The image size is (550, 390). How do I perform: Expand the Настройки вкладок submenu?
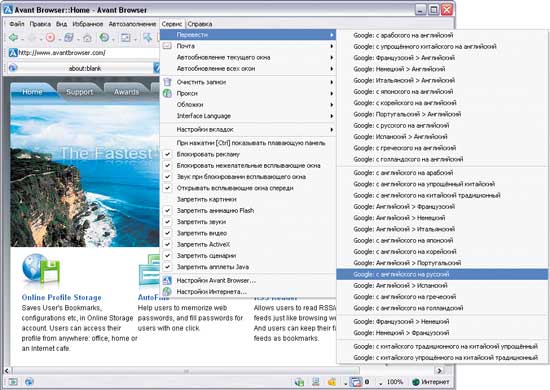click(x=248, y=129)
